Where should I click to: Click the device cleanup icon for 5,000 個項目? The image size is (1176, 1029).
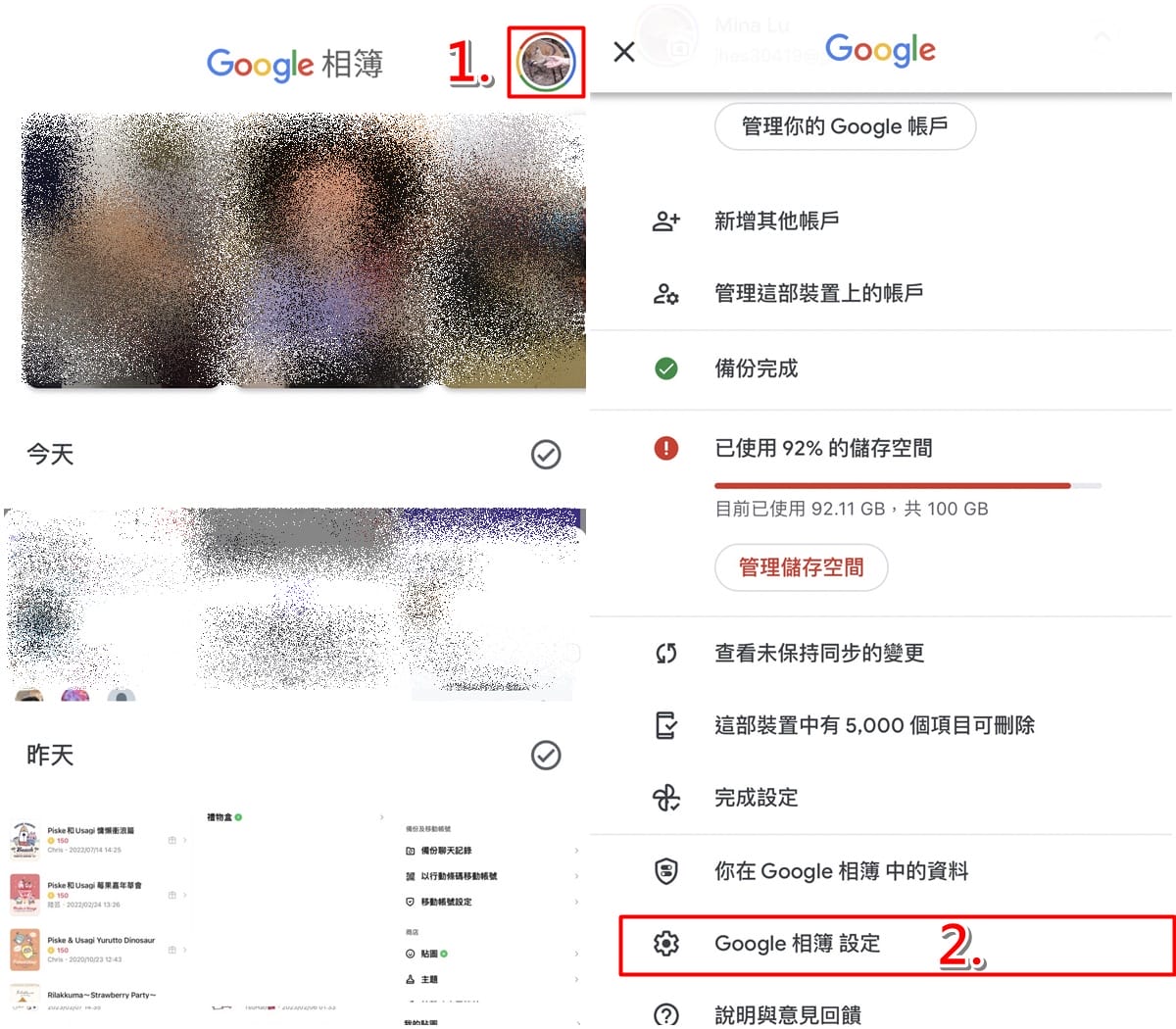tap(666, 725)
